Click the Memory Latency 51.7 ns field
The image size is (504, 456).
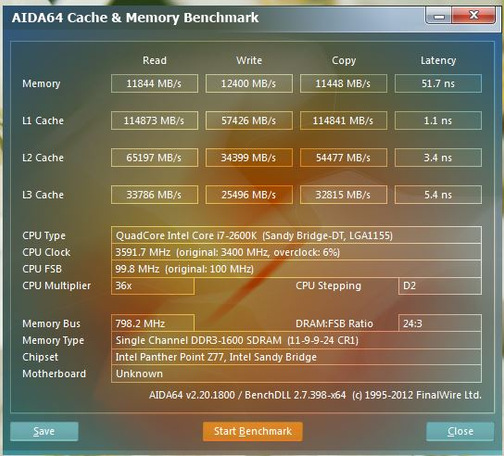coord(438,83)
